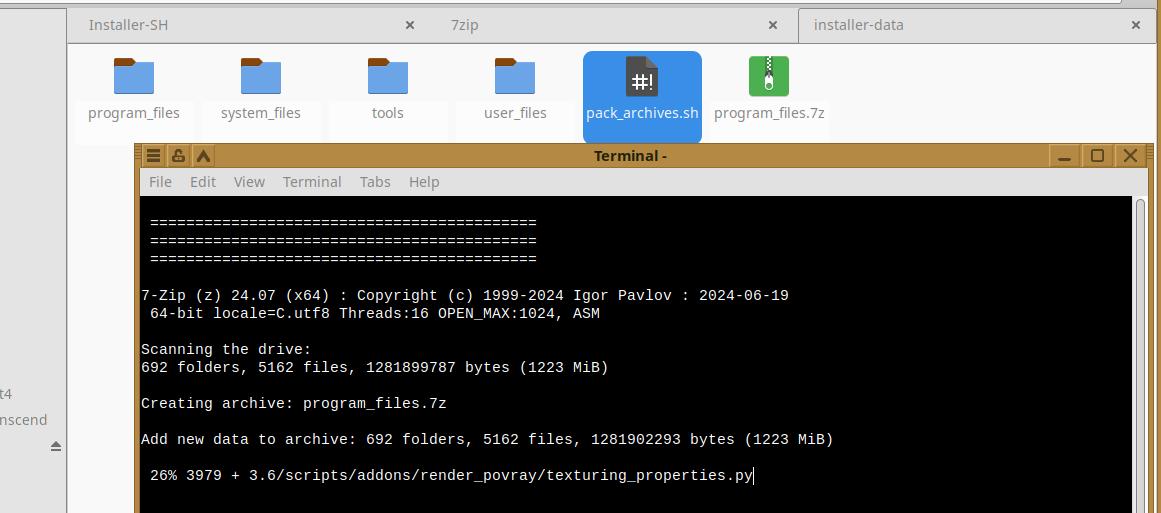Close the installer-data tab
The image size is (1161, 513).
[1136, 25]
